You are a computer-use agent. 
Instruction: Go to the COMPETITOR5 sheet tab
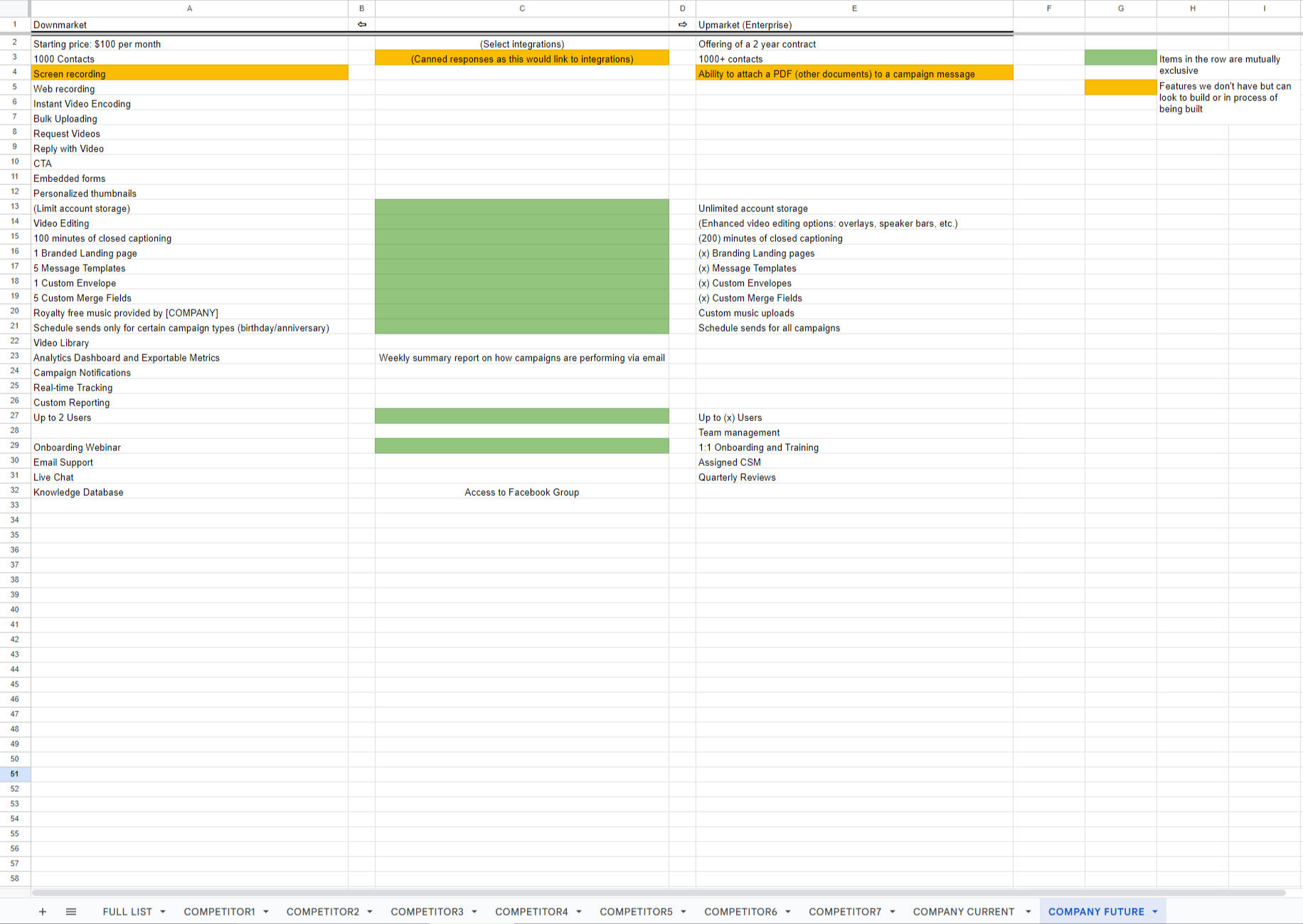pyautogui.click(x=636, y=911)
